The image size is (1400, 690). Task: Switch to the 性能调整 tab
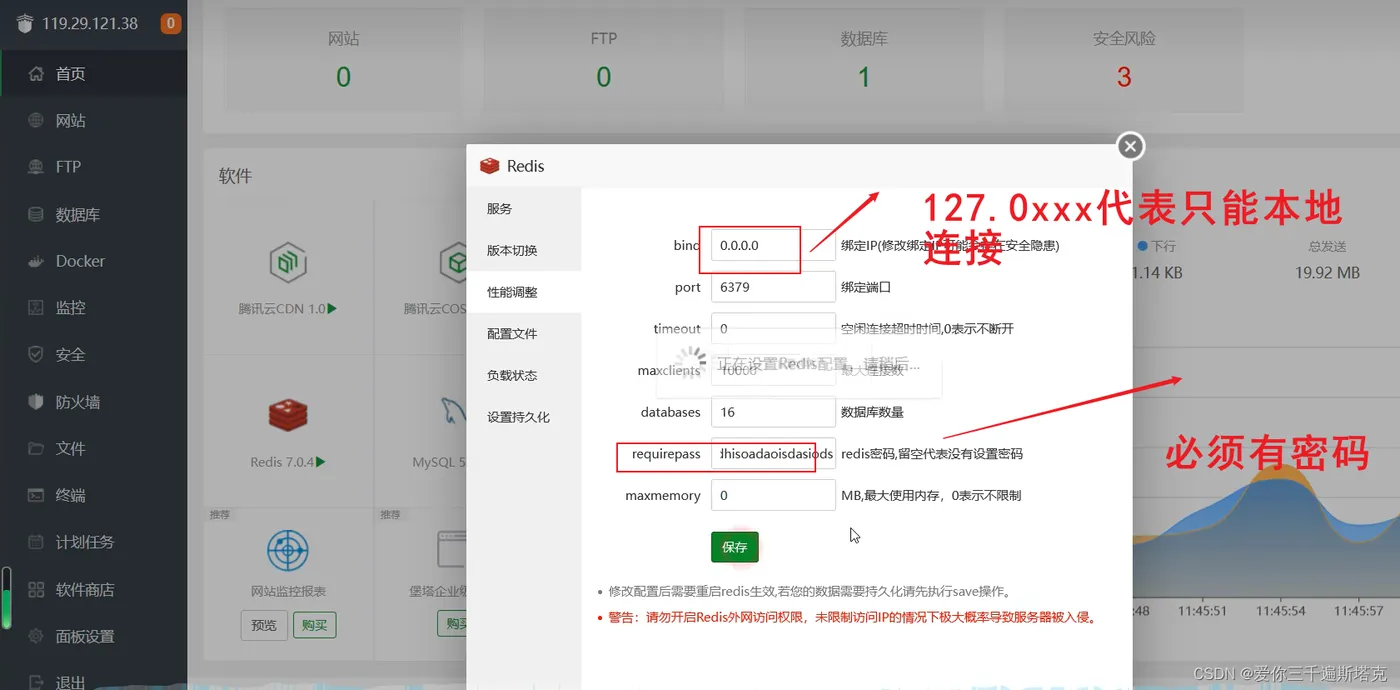pos(523,292)
